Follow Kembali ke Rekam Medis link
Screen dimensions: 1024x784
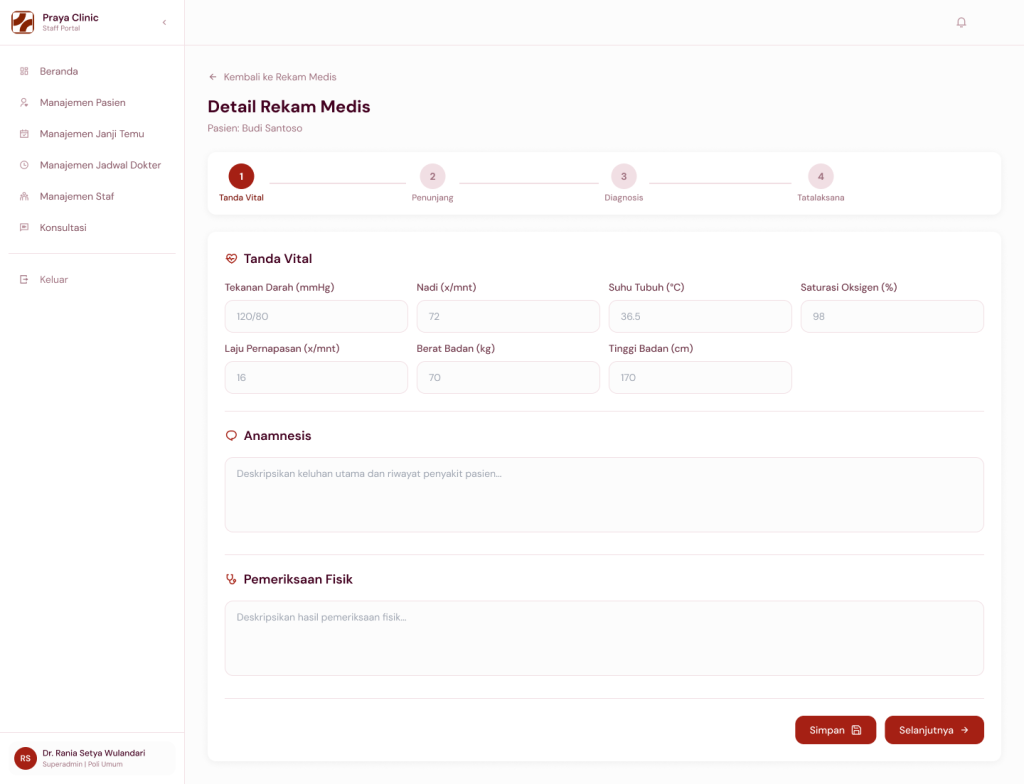[280, 77]
